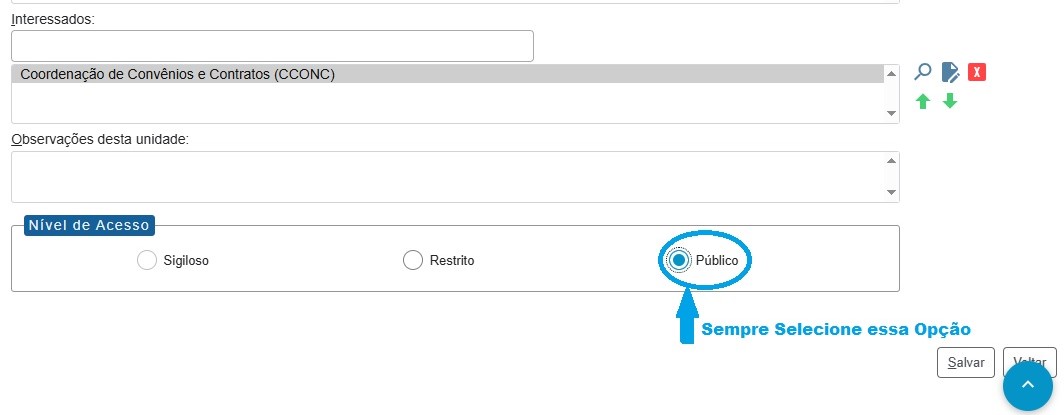Move selected Interessado up with green arrow
The width and height of the screenshot is (1064, 415).
click(924, 101)
